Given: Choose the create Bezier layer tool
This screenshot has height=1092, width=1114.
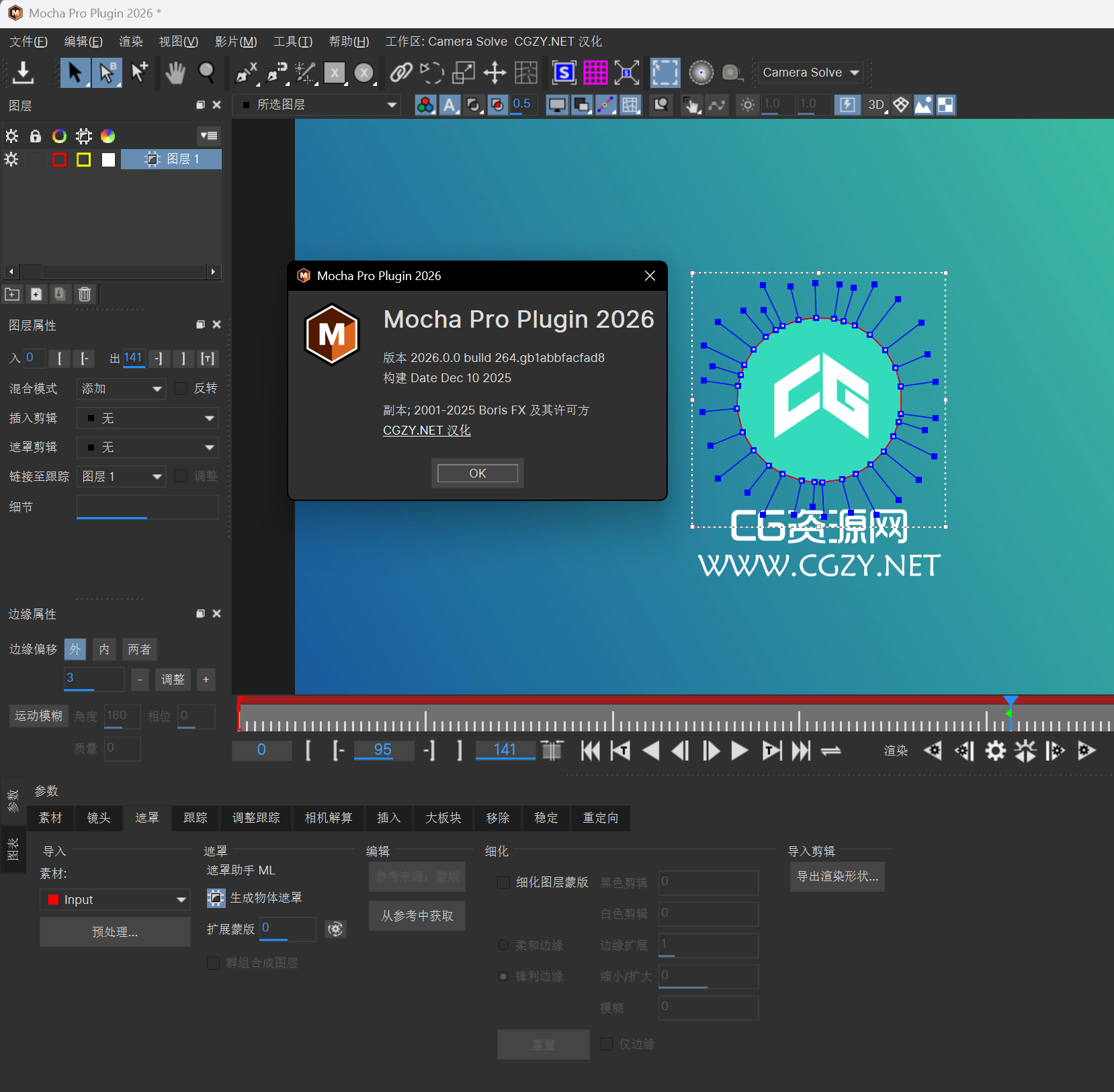Looking at the screenshot, I should tap(276, 73).
